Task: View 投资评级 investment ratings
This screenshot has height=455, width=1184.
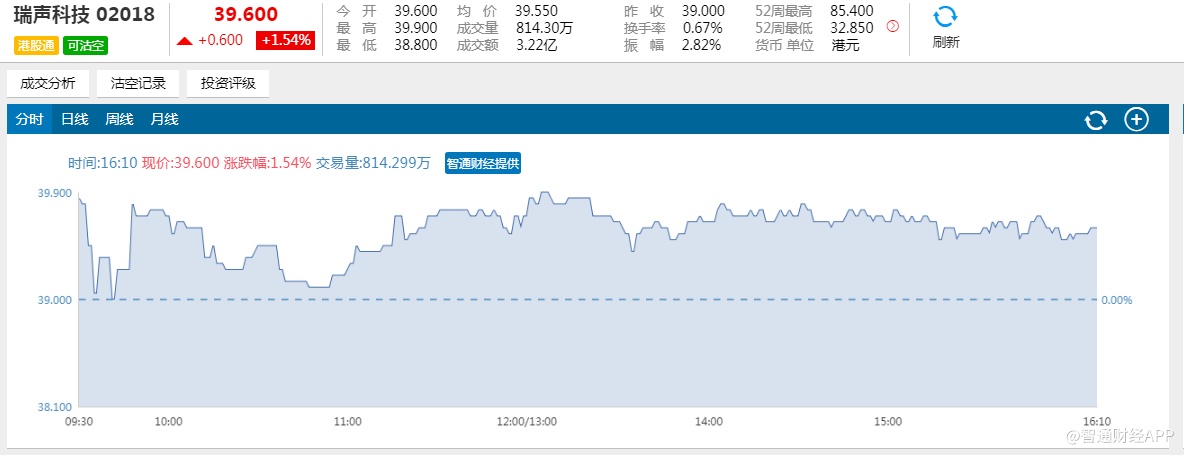Action: click(x=228, y=83)
